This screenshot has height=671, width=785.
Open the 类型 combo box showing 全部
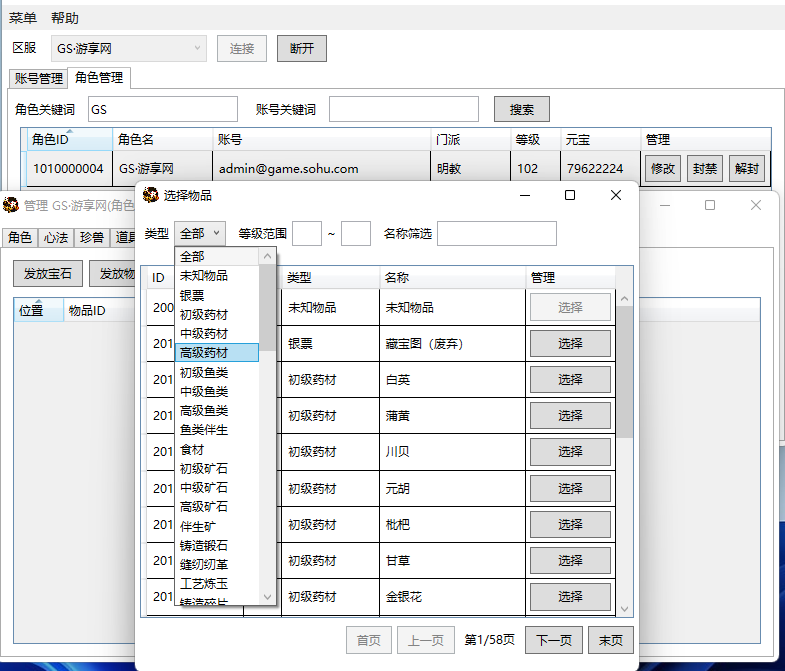point(200,233)
